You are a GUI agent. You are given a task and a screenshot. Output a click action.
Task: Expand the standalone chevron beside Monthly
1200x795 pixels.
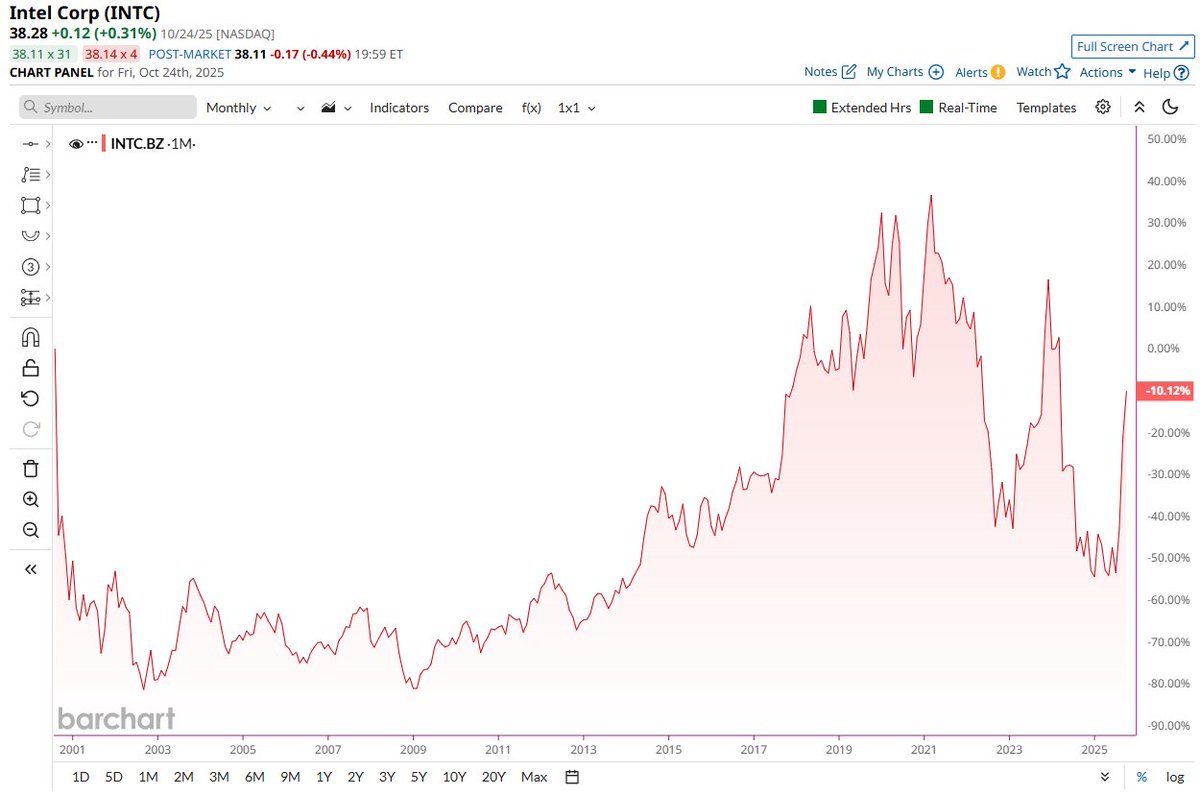click(300, 108)
